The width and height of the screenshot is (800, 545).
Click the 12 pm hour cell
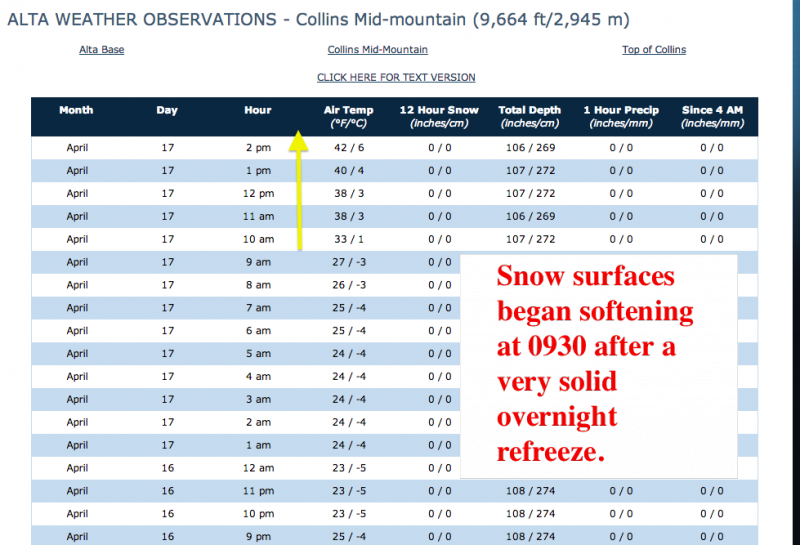(x=258, y=193)
